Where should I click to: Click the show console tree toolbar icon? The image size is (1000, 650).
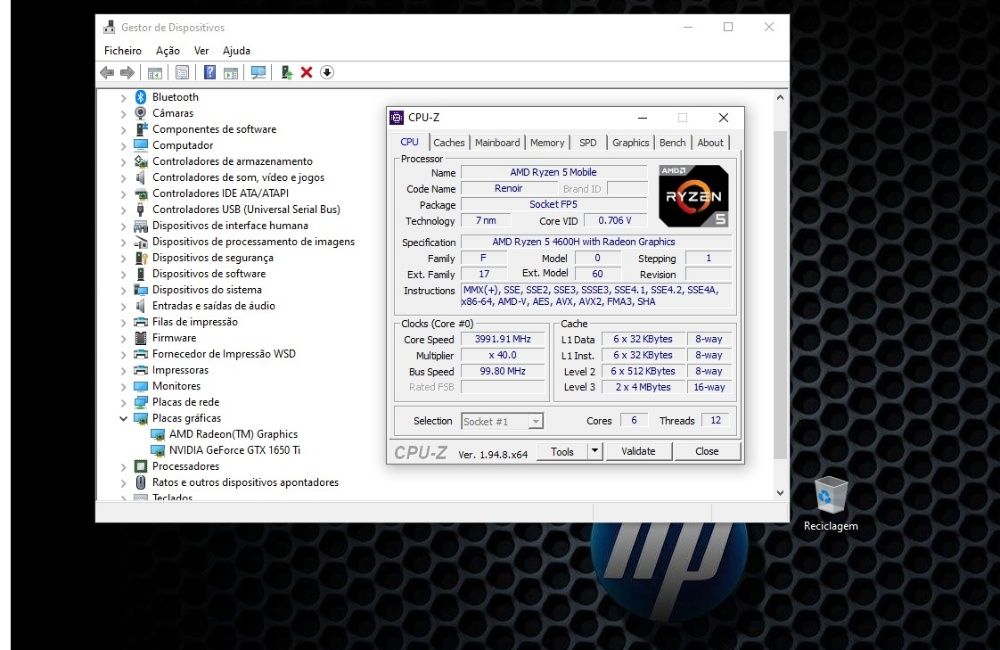pos(155,73)
